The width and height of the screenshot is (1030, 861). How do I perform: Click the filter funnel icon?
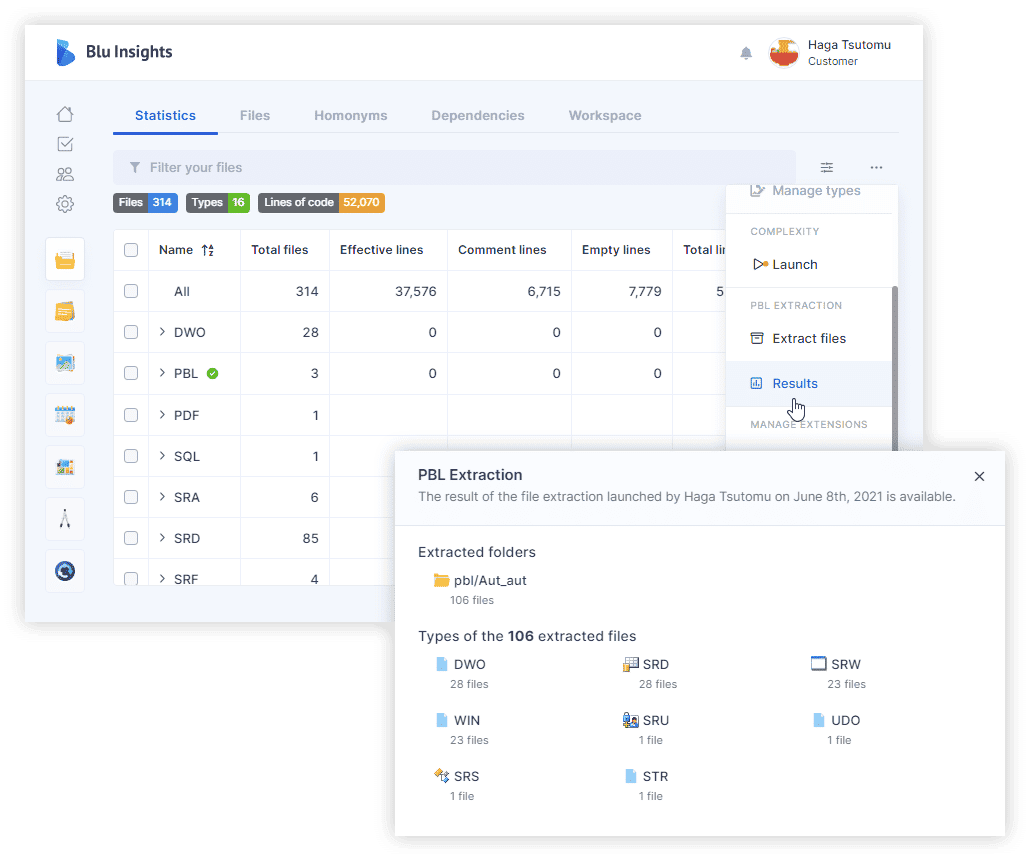(x=135, y=167)
